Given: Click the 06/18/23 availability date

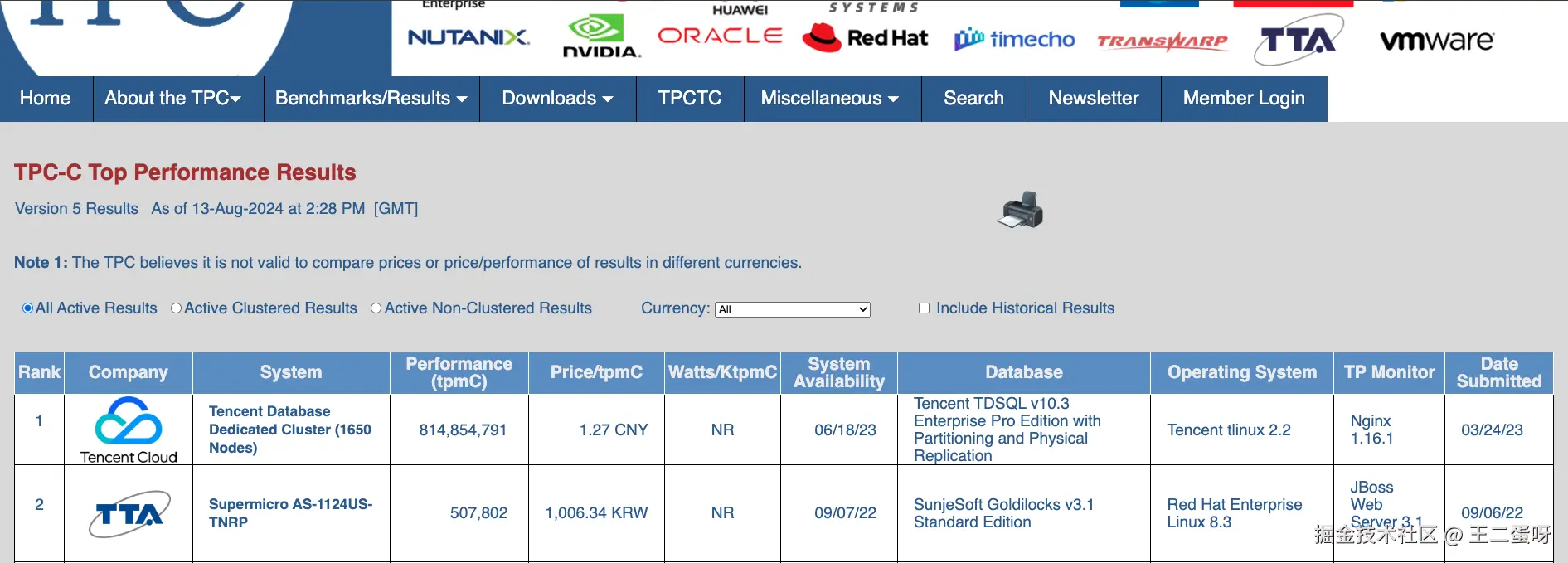Looking at the screenshot, I should 845,430.
